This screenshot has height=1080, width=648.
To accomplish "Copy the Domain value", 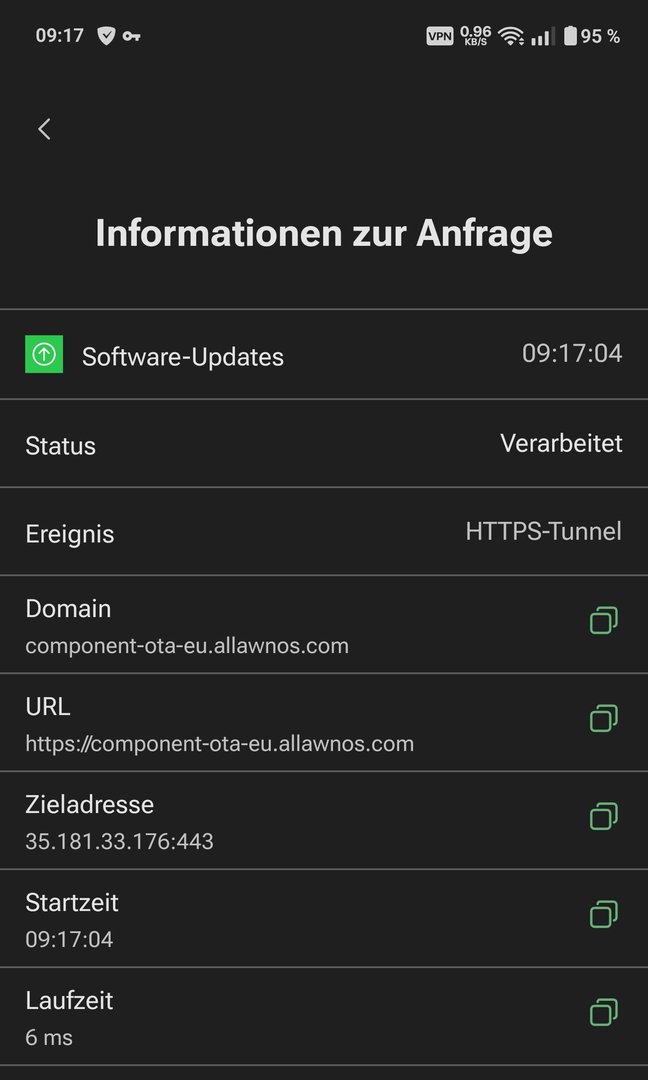I will pyautogui.click(x=603, y=621).
